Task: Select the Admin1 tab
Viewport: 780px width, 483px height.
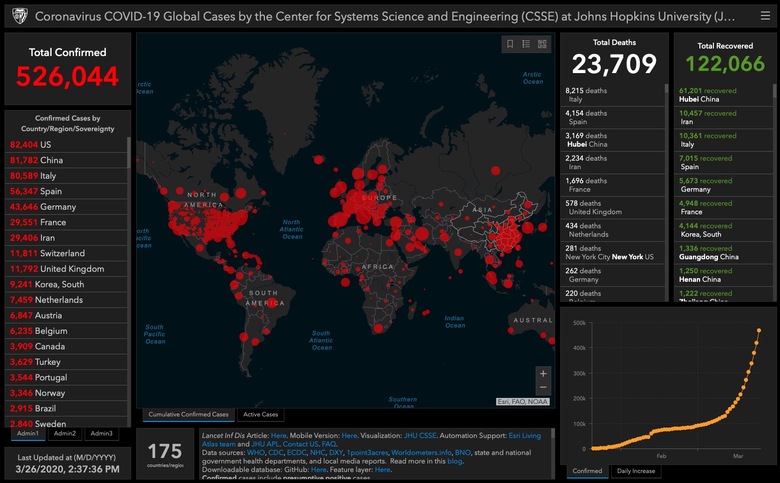Action: [28, 434]
